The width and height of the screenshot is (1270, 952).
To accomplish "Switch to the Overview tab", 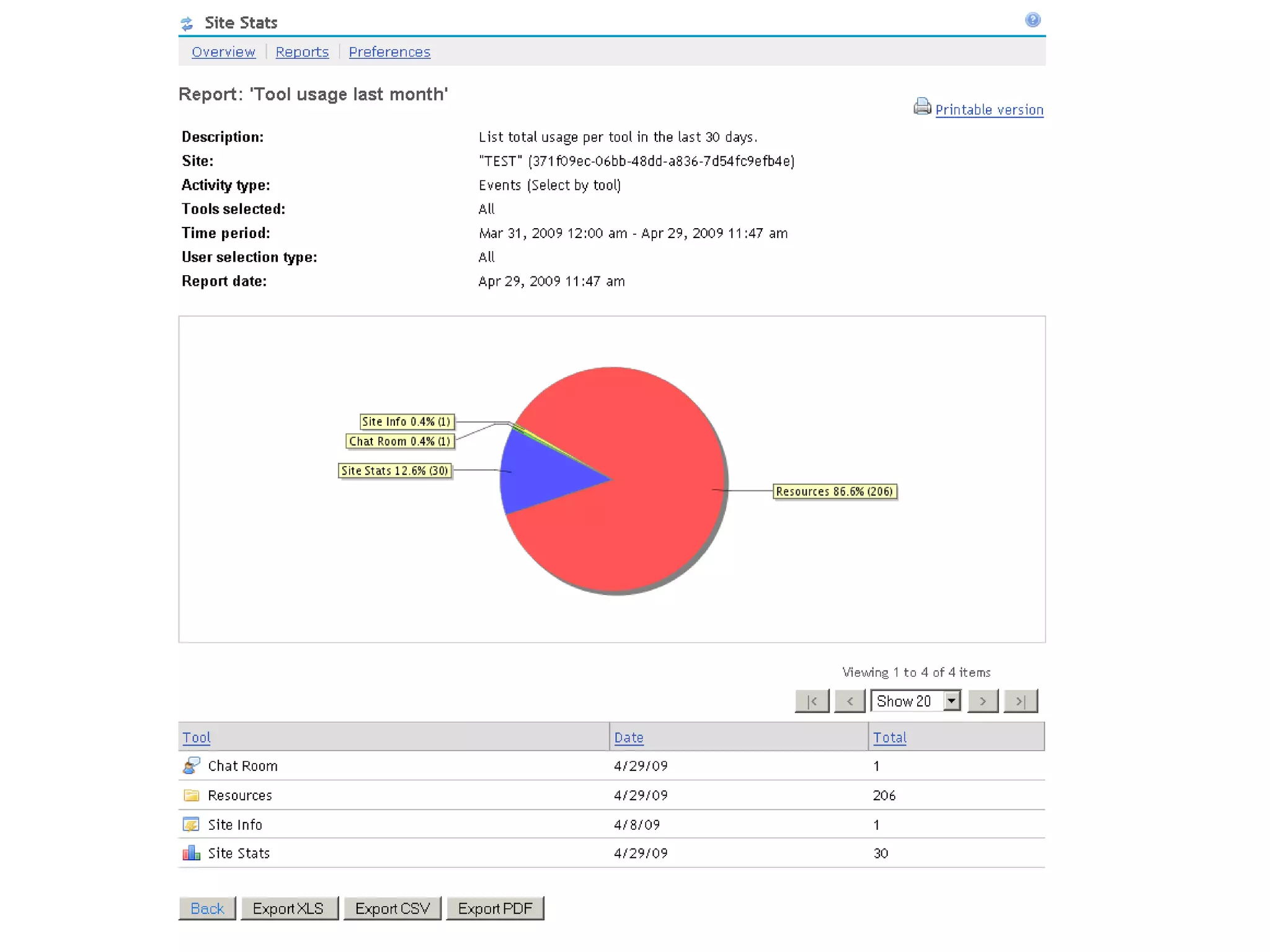I will click(223, 52).
